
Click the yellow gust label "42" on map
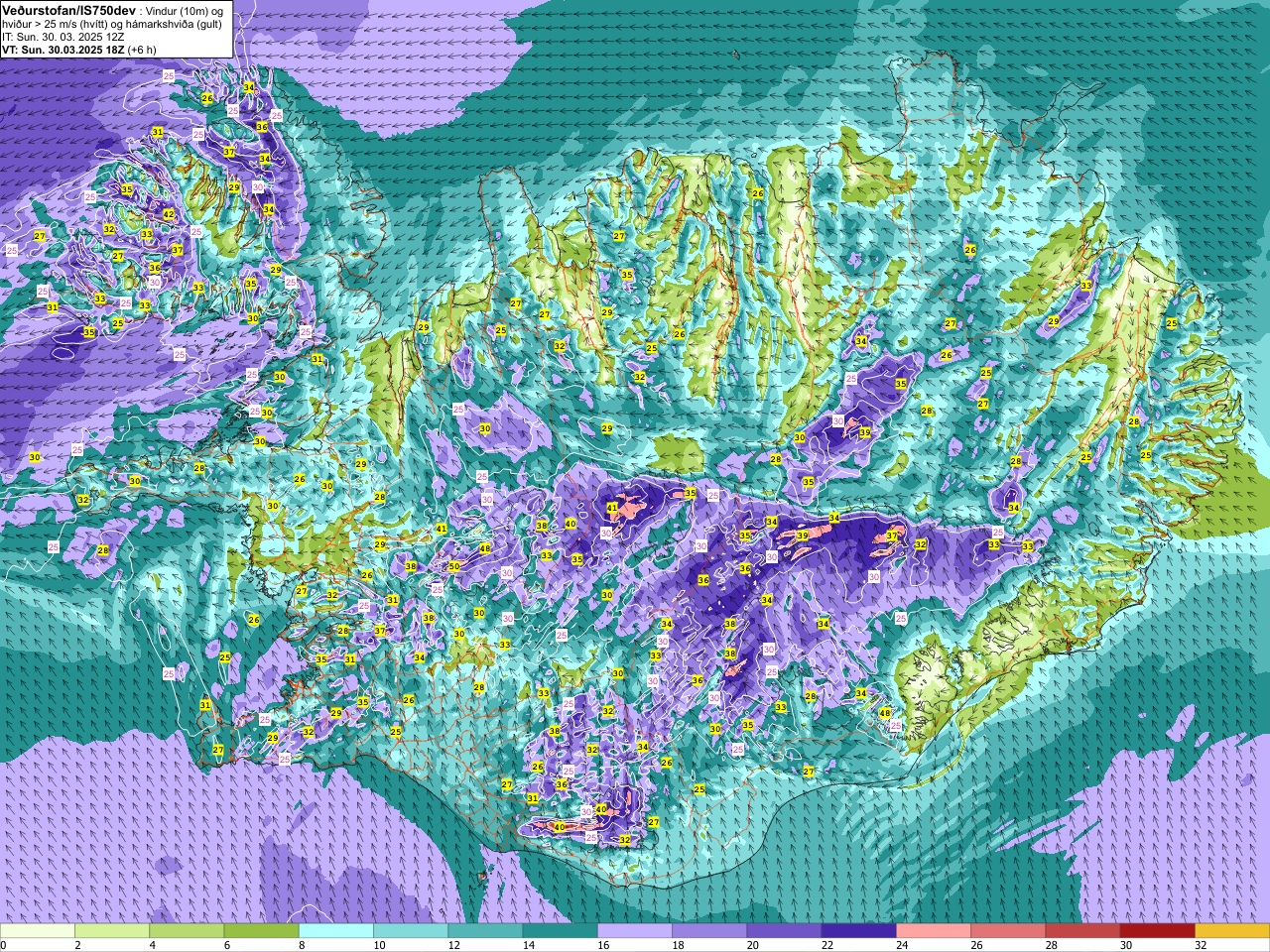pos(169,214)
